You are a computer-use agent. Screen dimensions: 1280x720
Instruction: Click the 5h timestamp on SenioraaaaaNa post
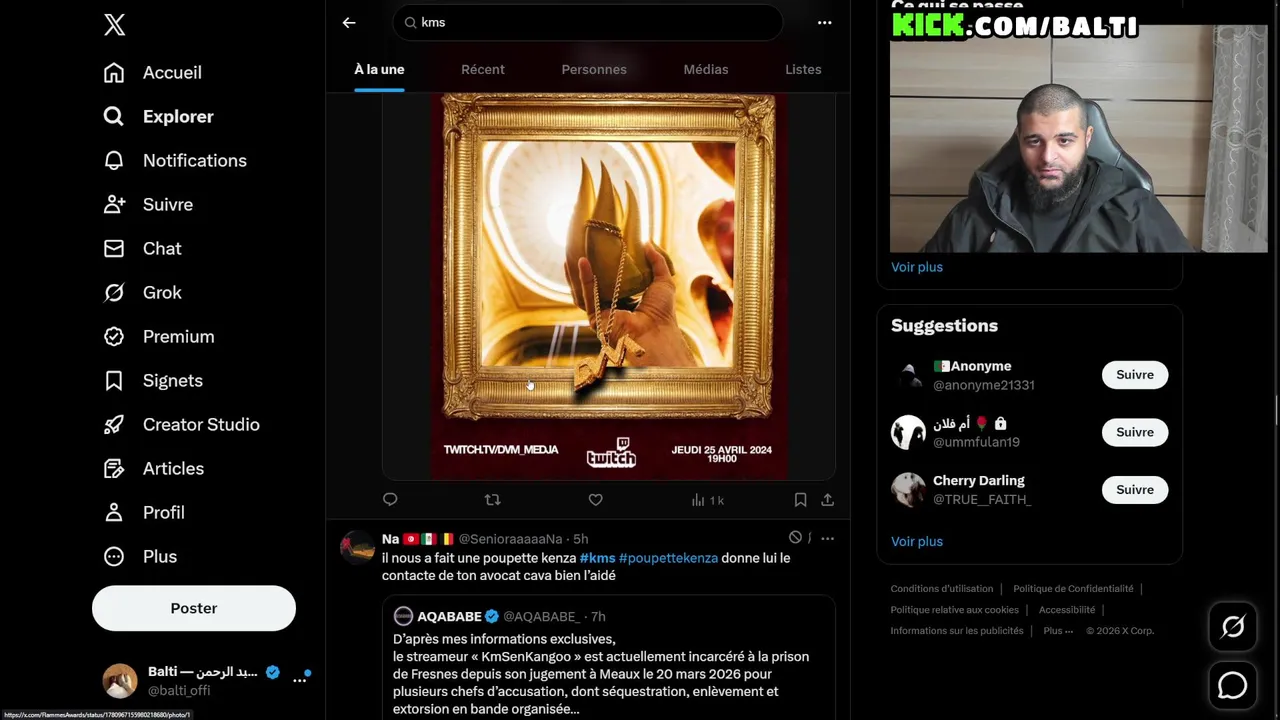point(580,539)
